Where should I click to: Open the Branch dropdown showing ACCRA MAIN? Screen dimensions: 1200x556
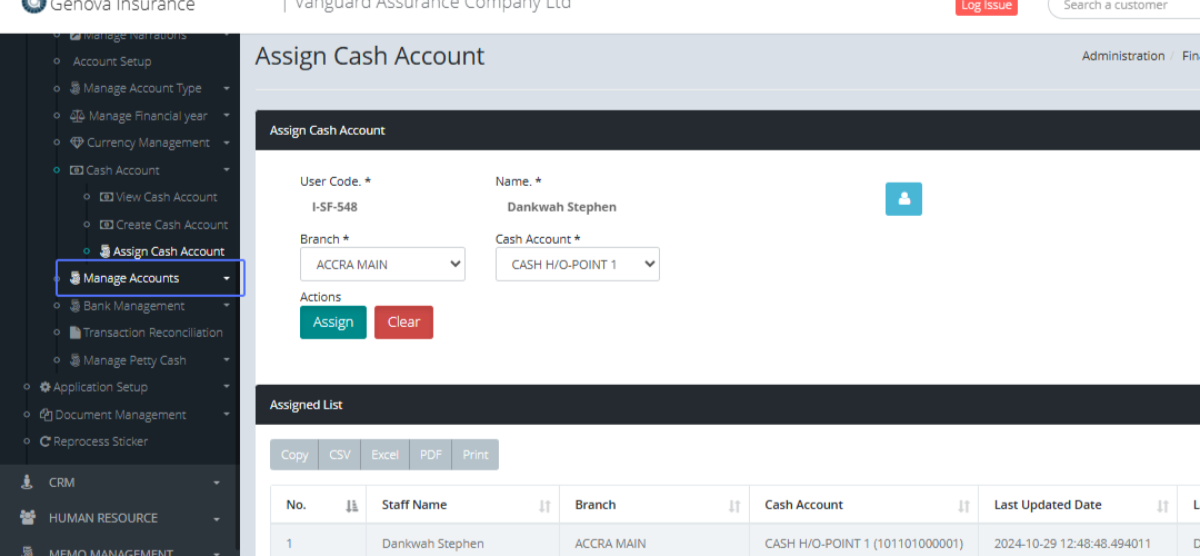tap(382, 265)
